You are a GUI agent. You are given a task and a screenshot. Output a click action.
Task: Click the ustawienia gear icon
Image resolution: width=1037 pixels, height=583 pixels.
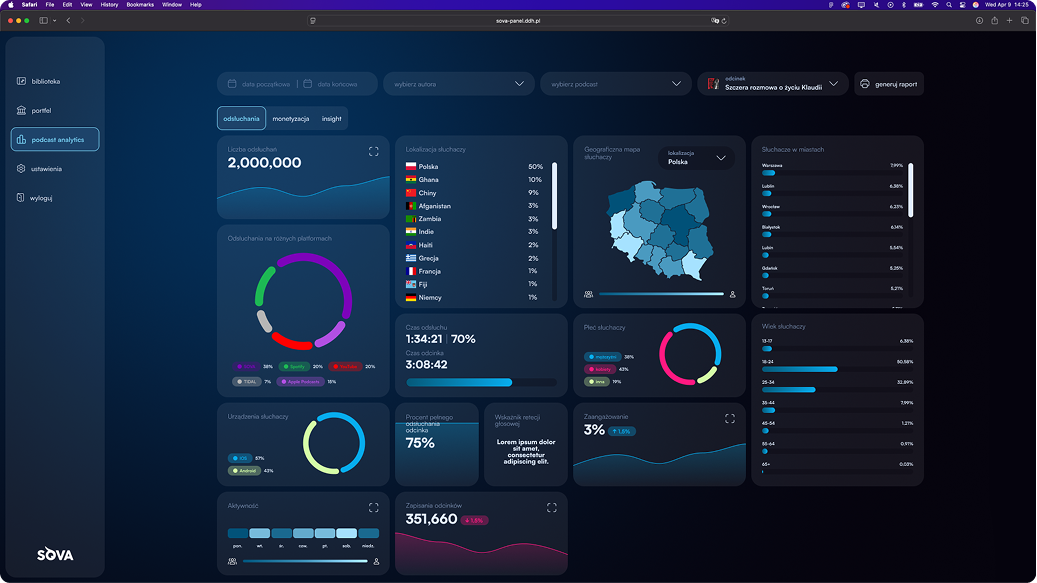21,169
